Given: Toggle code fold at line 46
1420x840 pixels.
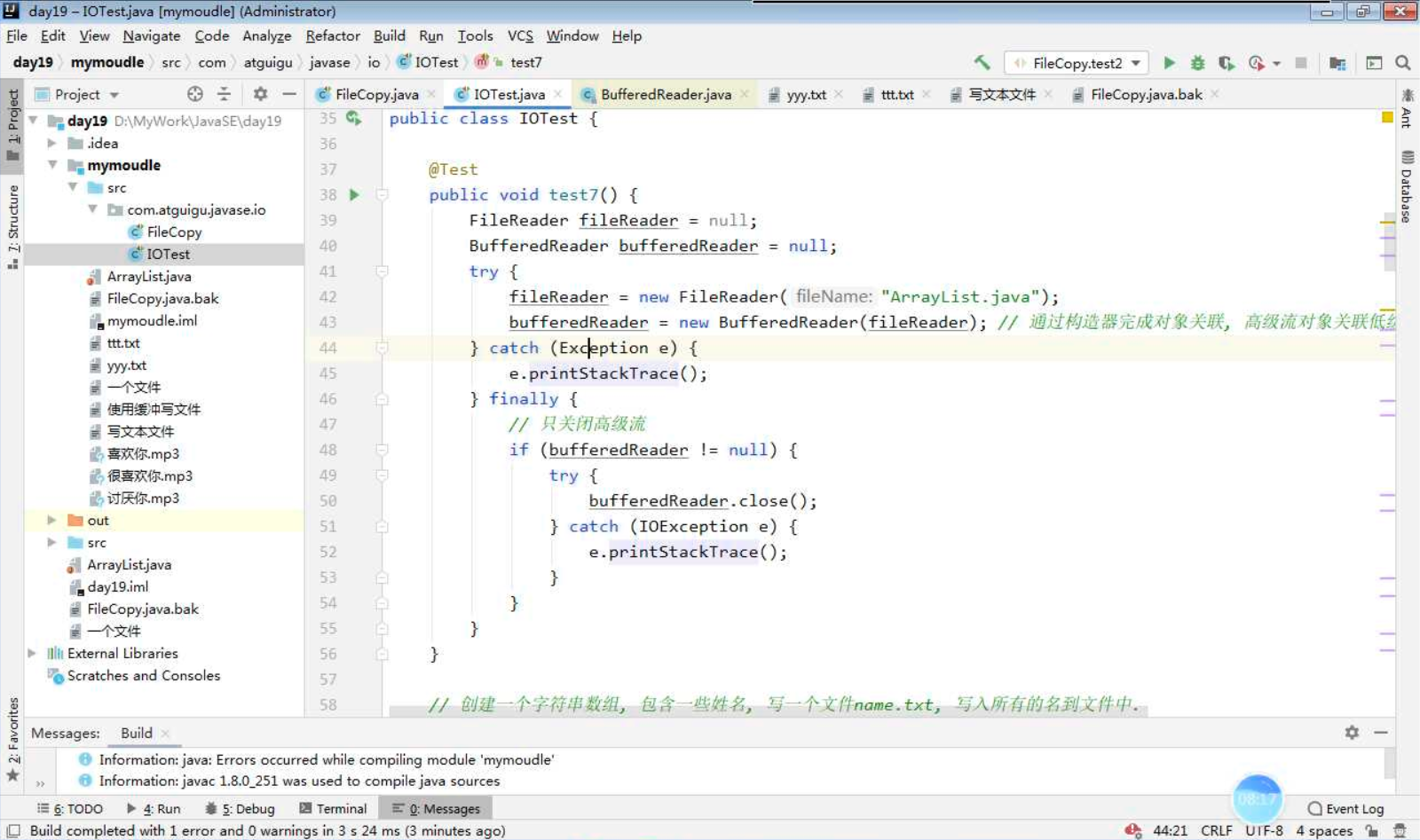Looking at the screenshot, I should 382,399.
